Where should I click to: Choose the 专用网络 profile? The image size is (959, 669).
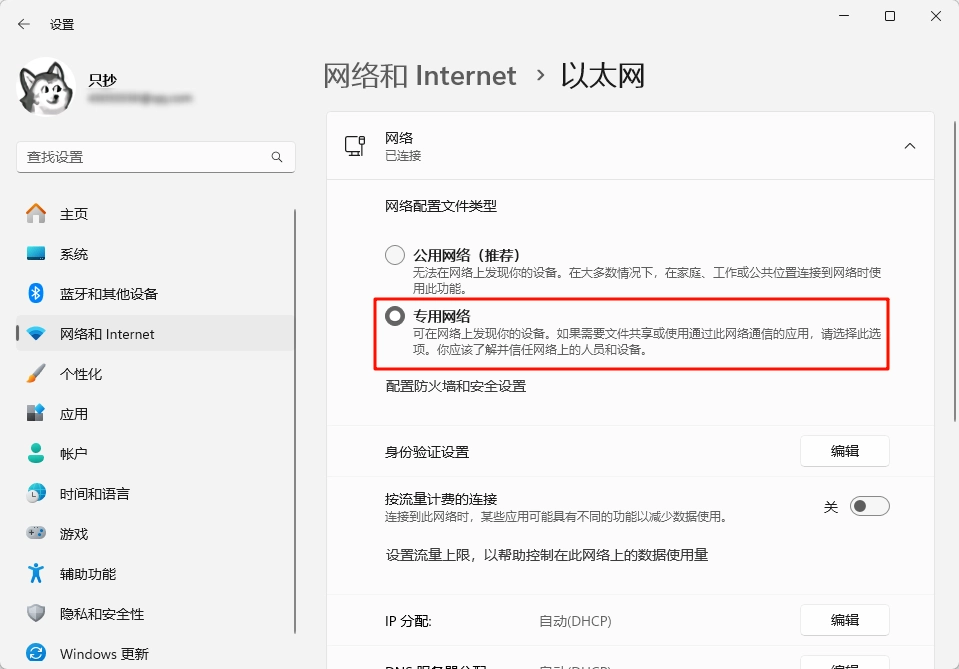point(394,316)
